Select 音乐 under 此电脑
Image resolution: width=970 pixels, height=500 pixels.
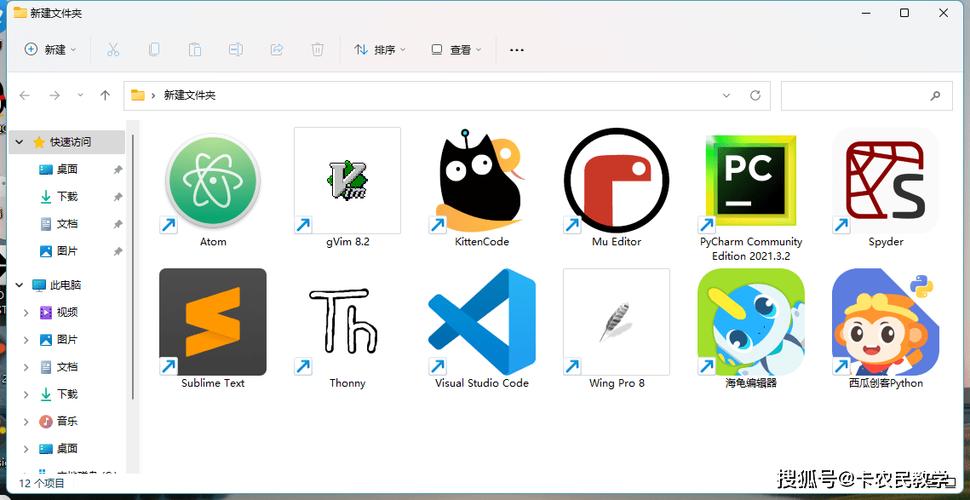(66, 421)
